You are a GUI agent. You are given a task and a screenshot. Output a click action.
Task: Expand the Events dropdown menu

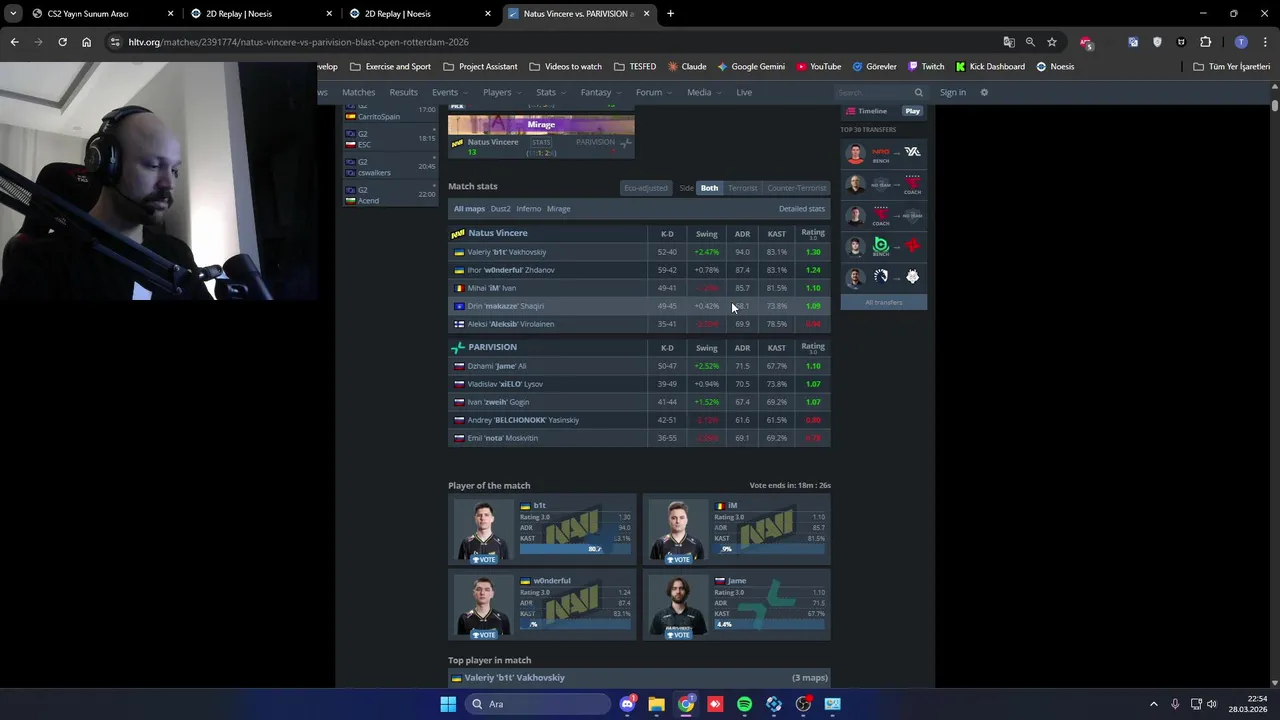(450, 92)
